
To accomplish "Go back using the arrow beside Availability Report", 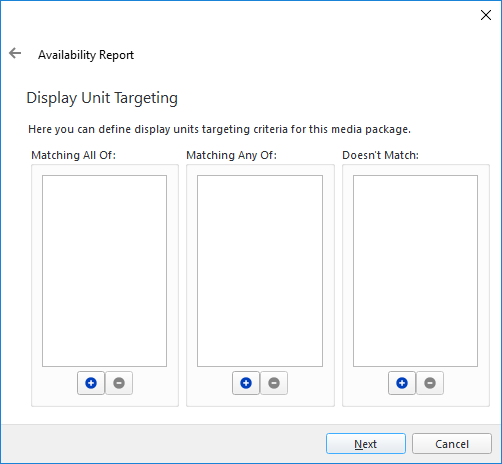I will point(15,53).
